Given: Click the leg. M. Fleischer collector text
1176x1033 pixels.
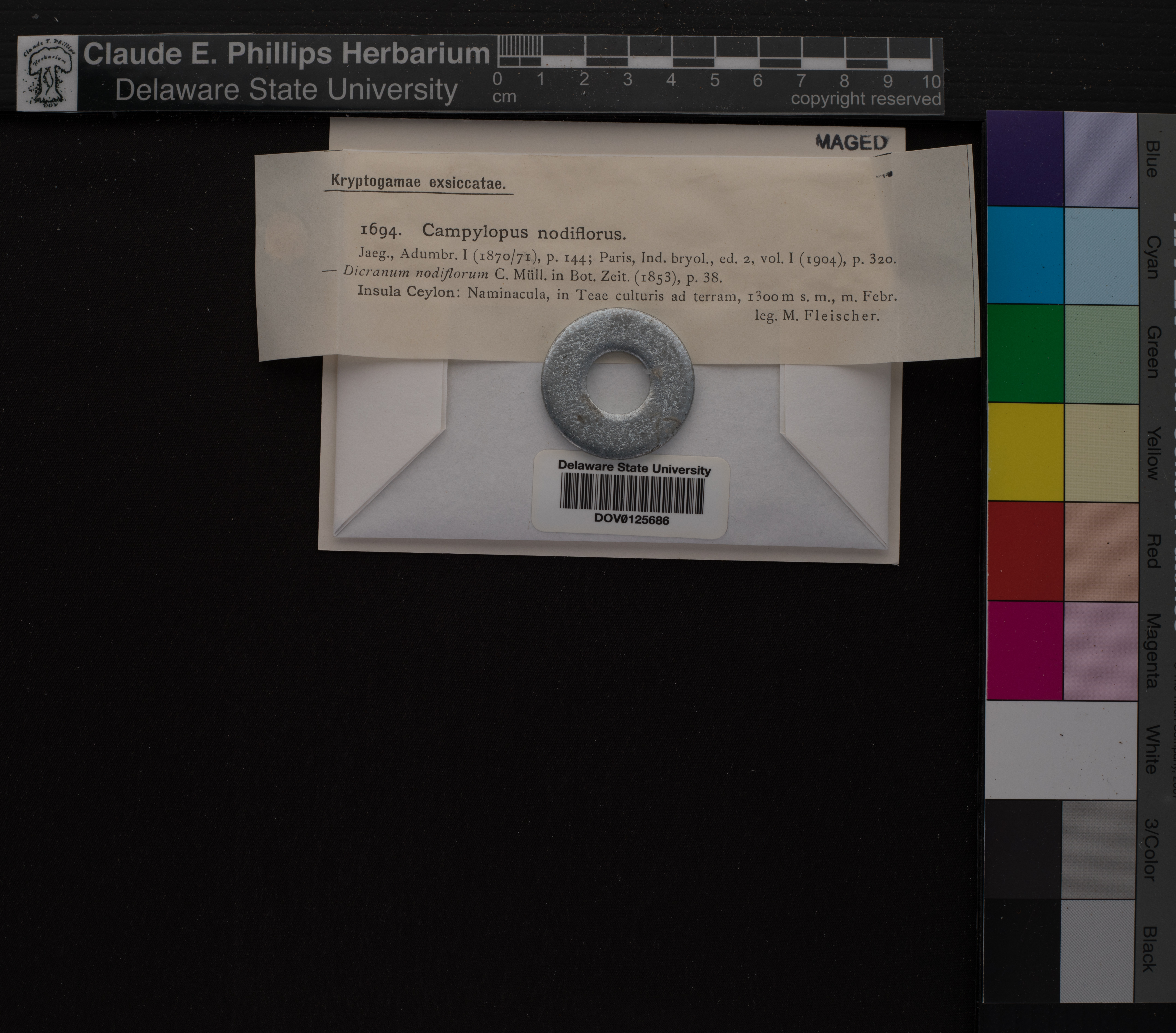Looking at the screenshot, I should tap(817, 316).
